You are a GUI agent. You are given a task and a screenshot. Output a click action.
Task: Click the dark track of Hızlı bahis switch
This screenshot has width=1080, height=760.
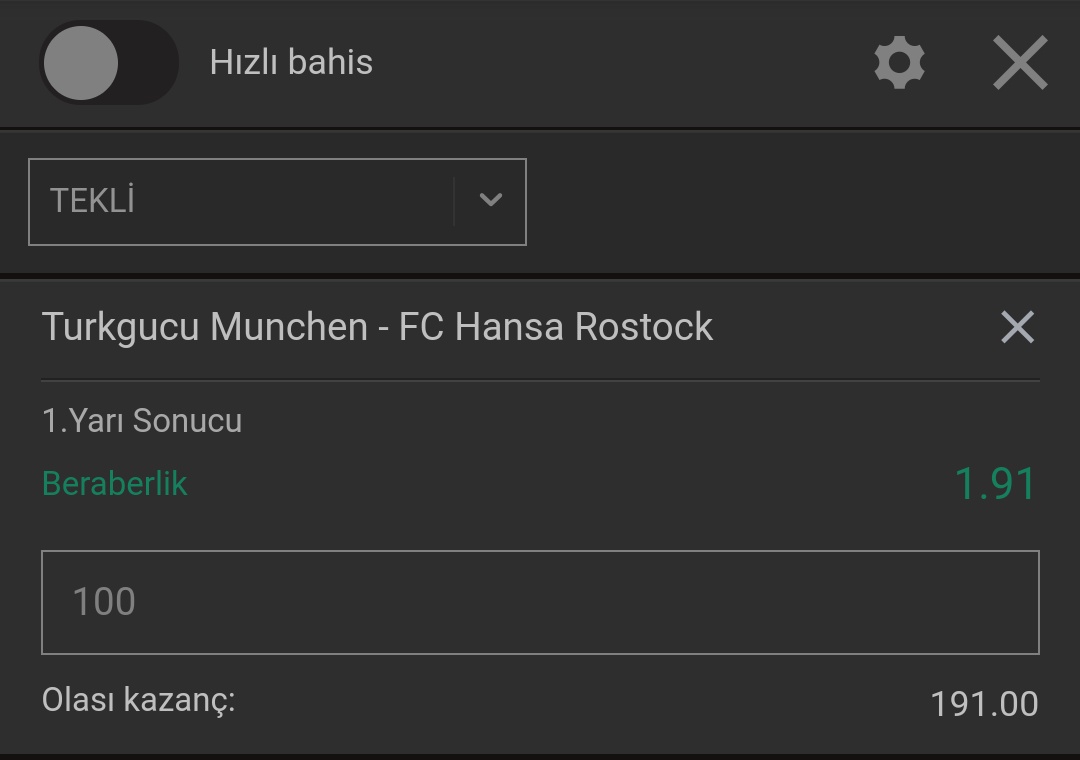point(148,63)
